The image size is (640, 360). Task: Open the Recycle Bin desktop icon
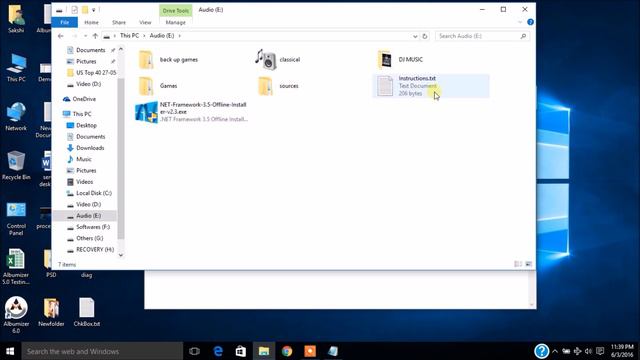click(16, 165)
